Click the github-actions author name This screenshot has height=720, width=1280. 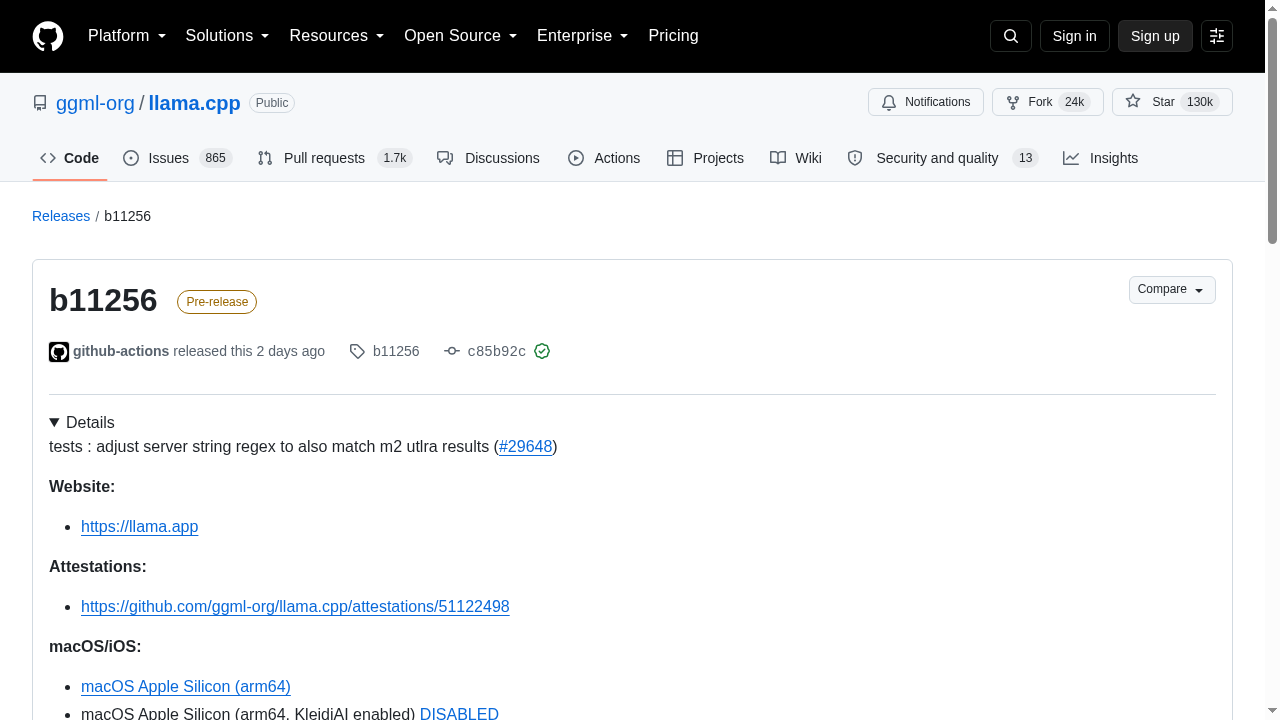pos(121,351)
